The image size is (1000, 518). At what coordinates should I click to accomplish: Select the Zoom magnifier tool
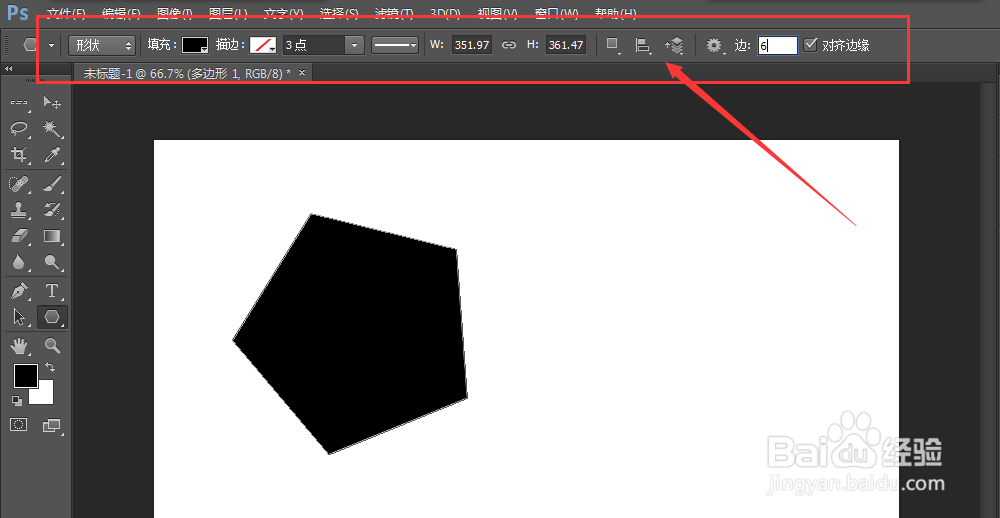tap(52, 346)
